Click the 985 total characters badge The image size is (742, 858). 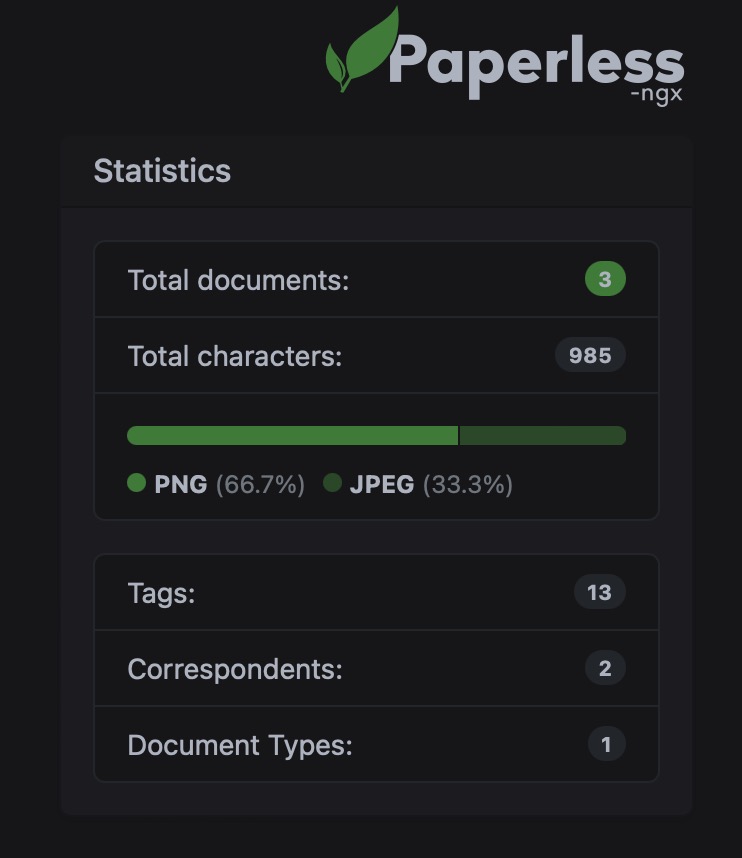pyautogui.click(x=590, y=355)
